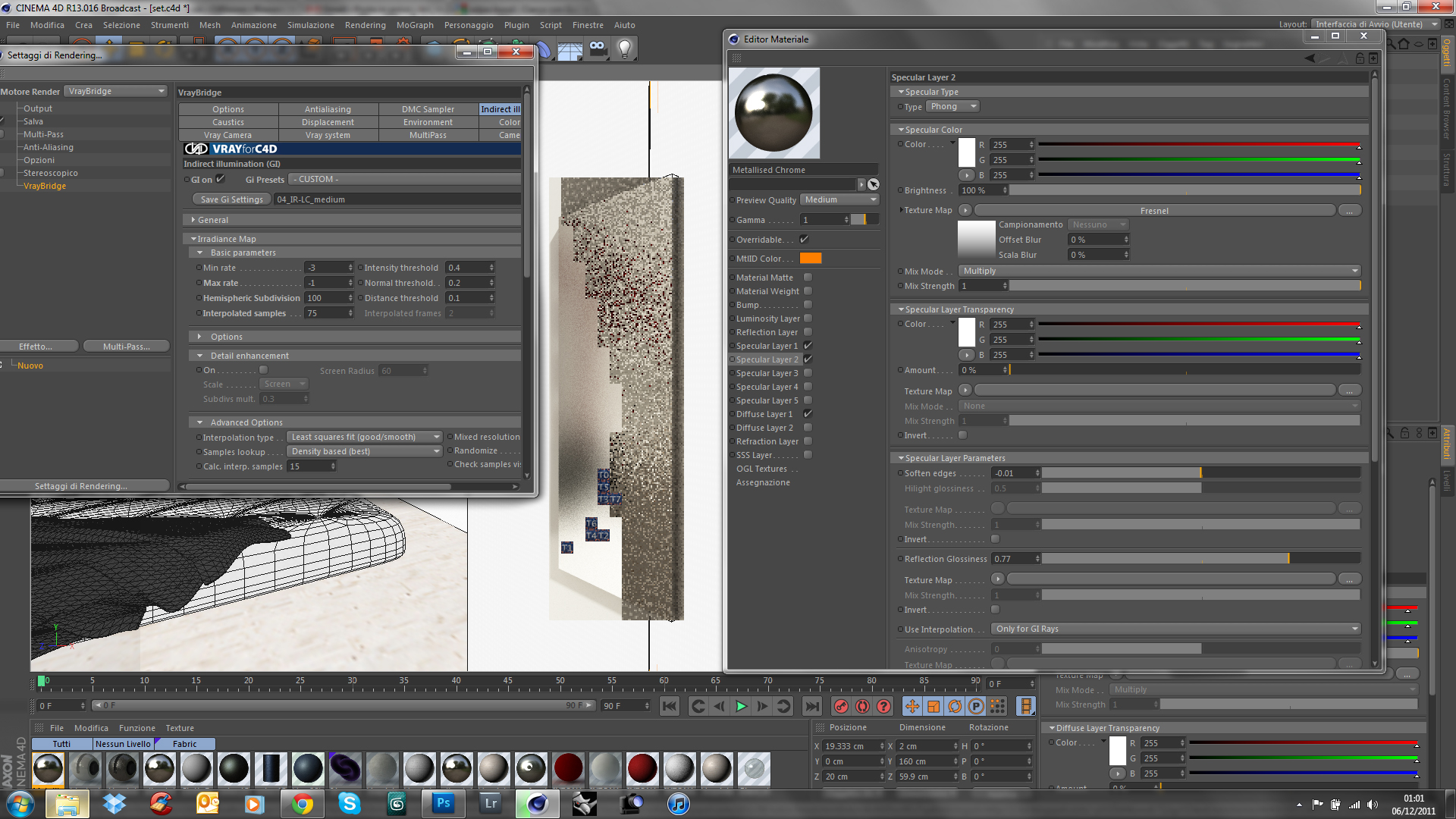Click the green Play forward button
Viewport: 1456px width, 819px height.
tap(741, 707)
